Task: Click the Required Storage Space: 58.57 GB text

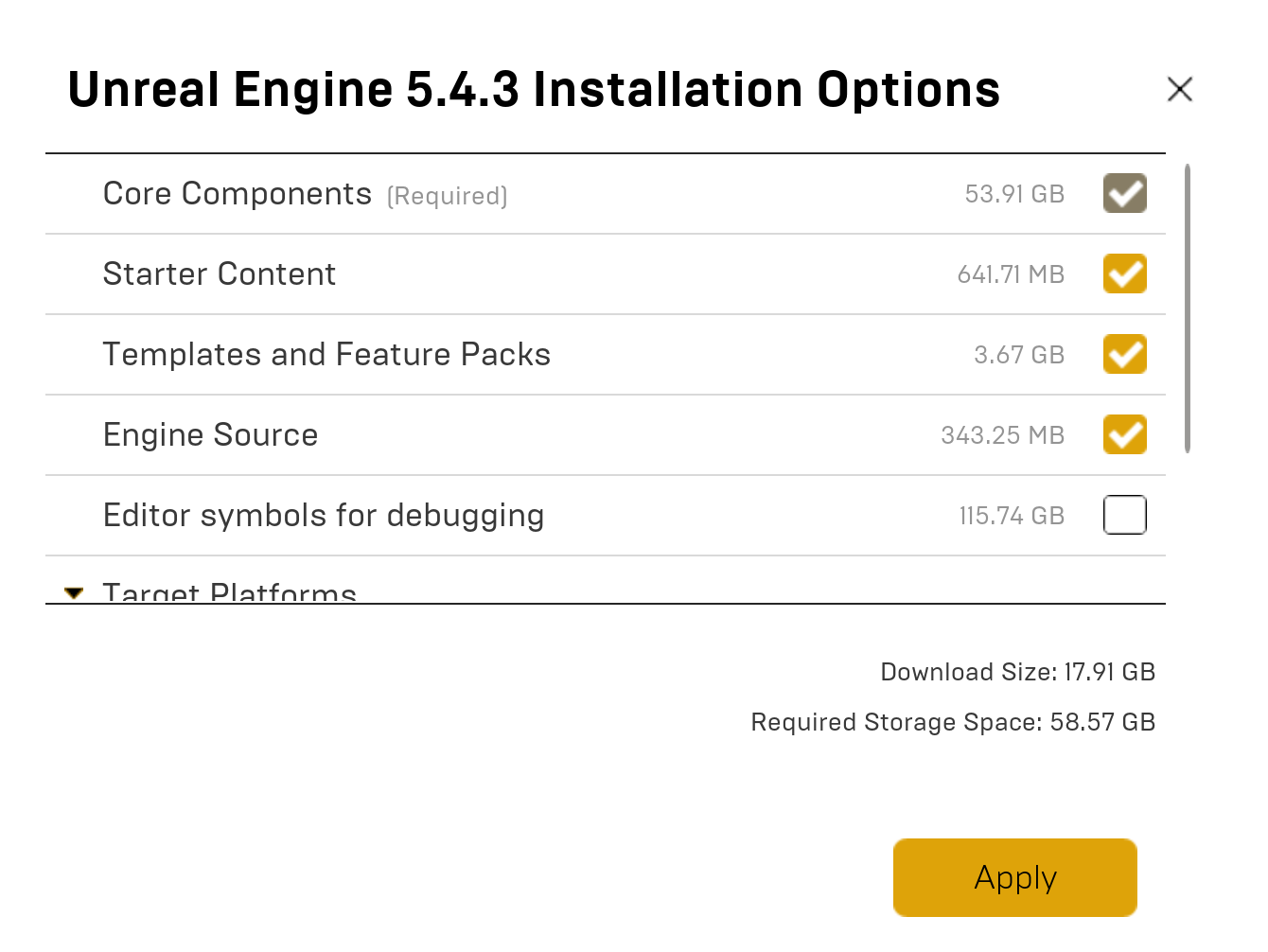Action: (x=953, y=722)
